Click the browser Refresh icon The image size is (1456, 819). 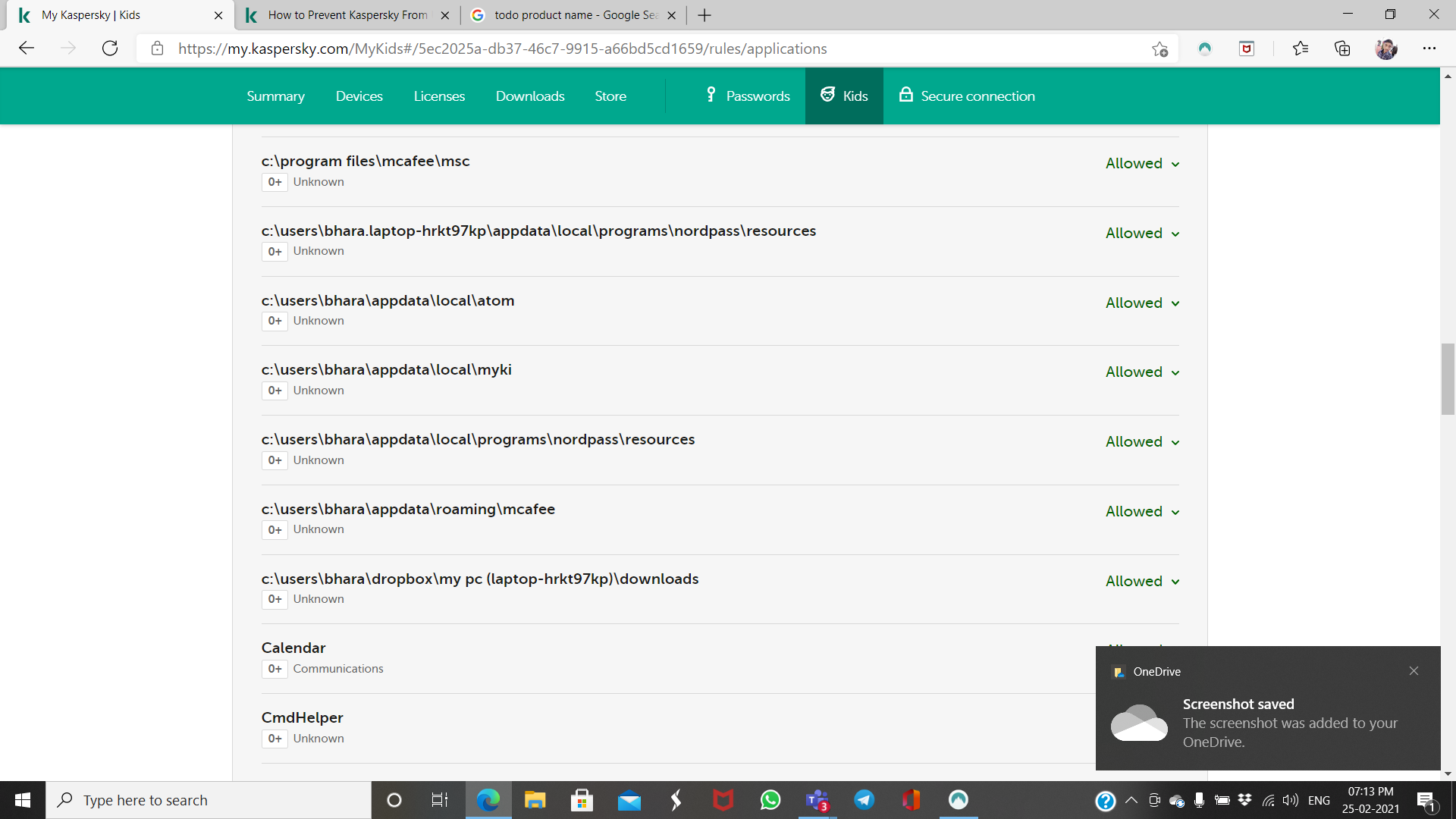[110, 49]
